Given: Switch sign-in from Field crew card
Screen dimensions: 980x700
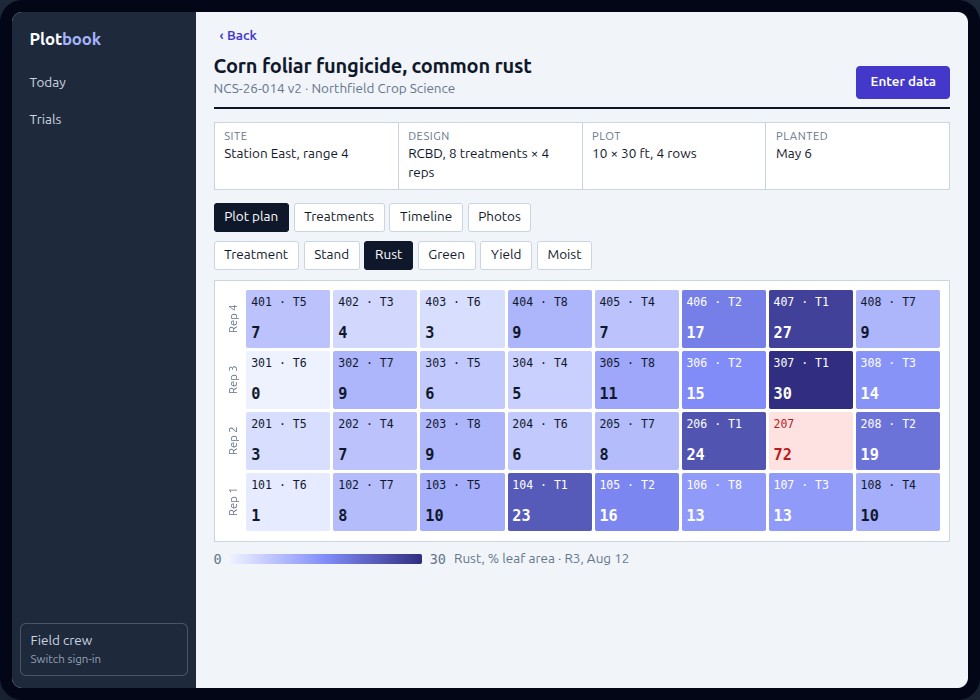Looking at the screenshot, I should click(x=104, y=649).
